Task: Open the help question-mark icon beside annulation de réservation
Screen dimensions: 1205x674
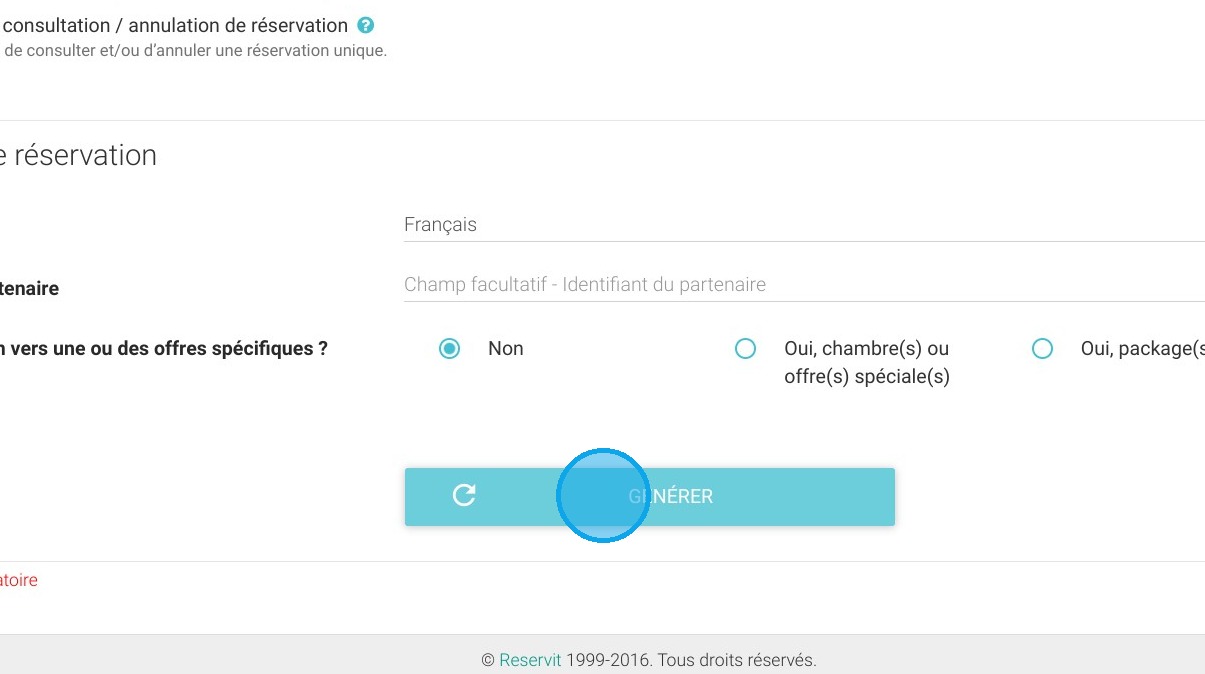Action: [x=366, y=26]
